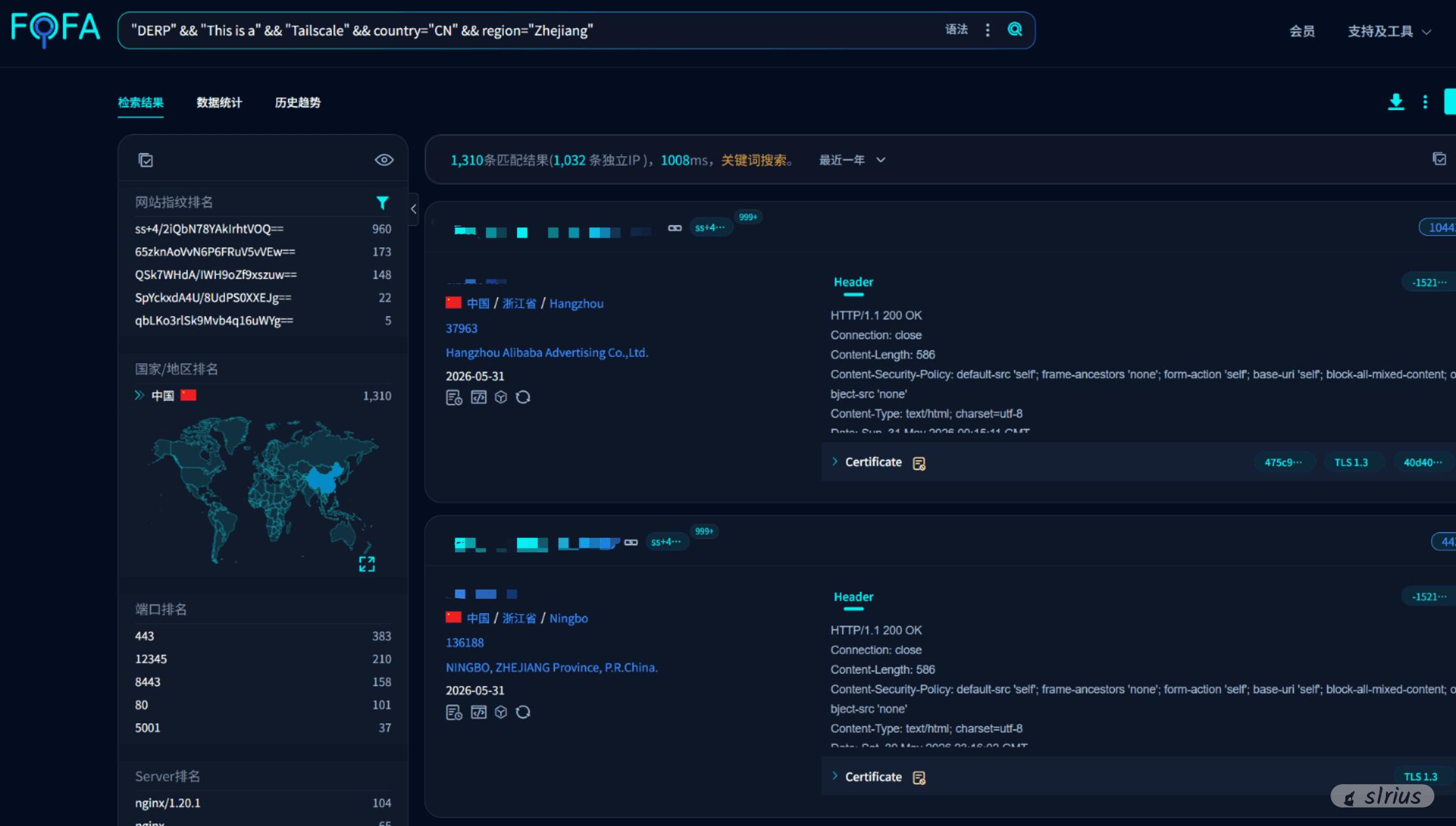Image resolution: width=1456 pixels, height=826 pixels.
Task: Click the refresh icon in the Hangzhou result
Action: 523,397
